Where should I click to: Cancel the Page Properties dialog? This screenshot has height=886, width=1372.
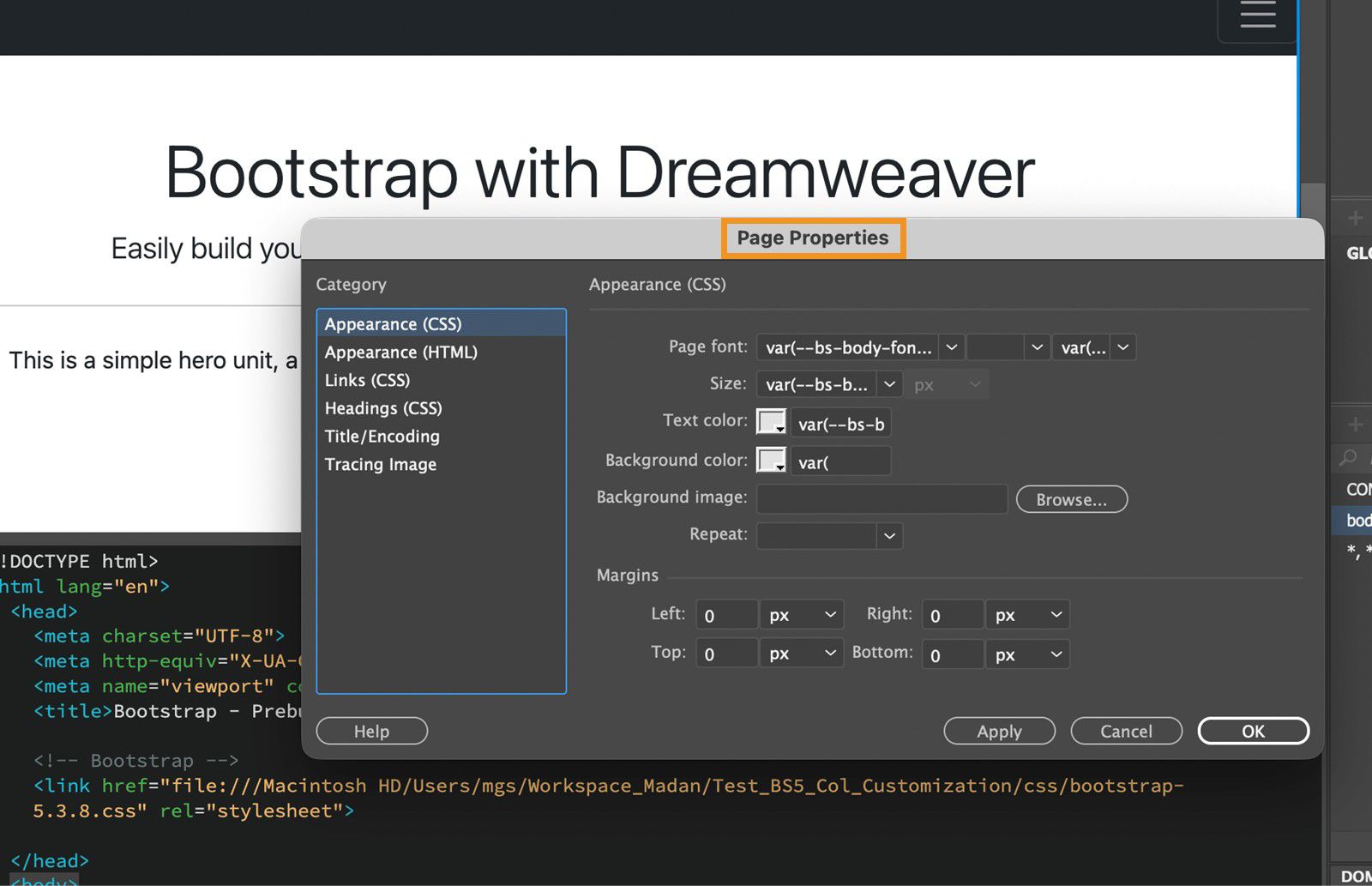[x=1126, y=731]
